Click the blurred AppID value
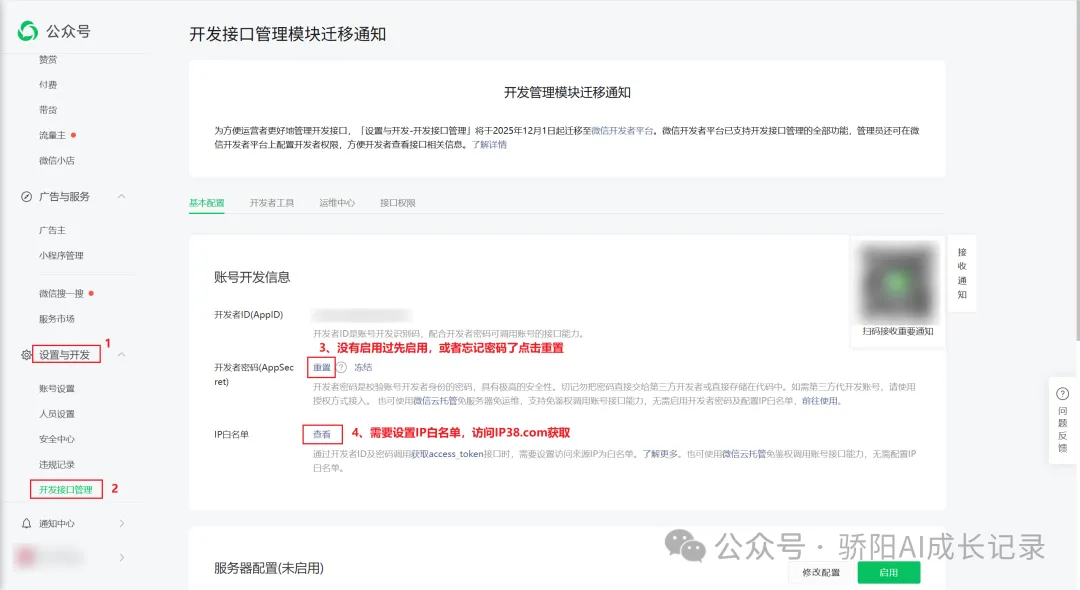 [x=362, y=315]
